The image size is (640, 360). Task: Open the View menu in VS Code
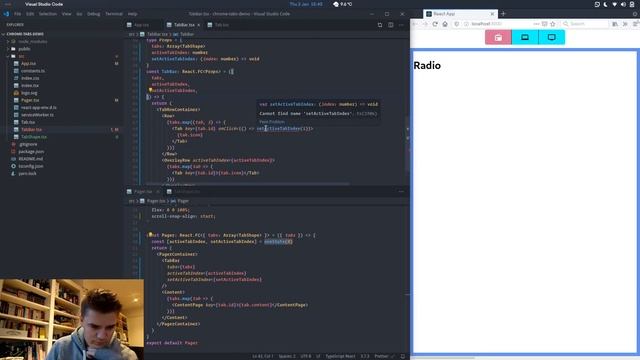pyautogui.click(x=67, y=14)
